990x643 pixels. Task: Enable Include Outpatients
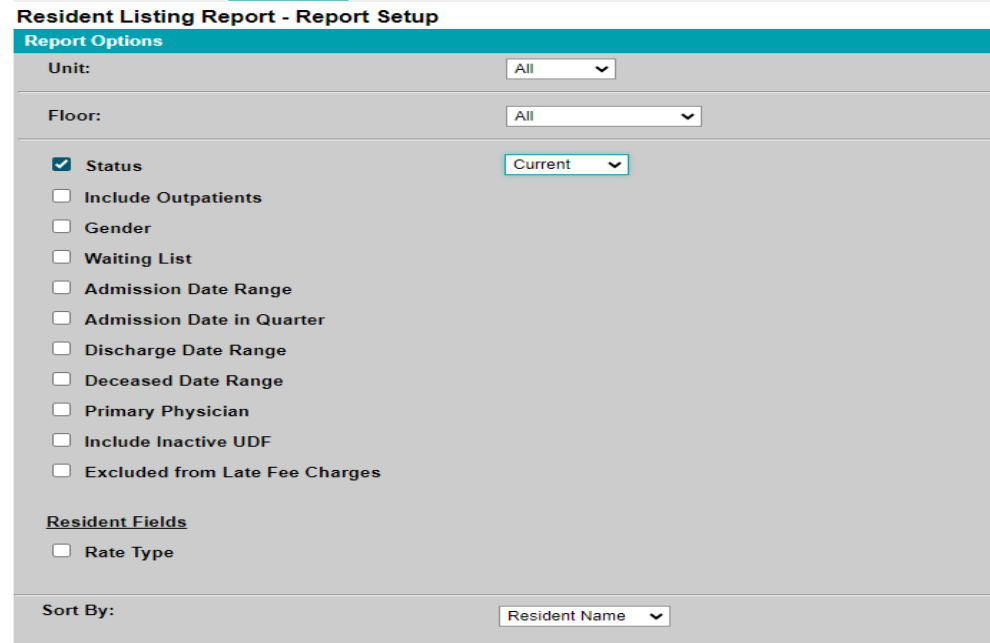(62, 196)
